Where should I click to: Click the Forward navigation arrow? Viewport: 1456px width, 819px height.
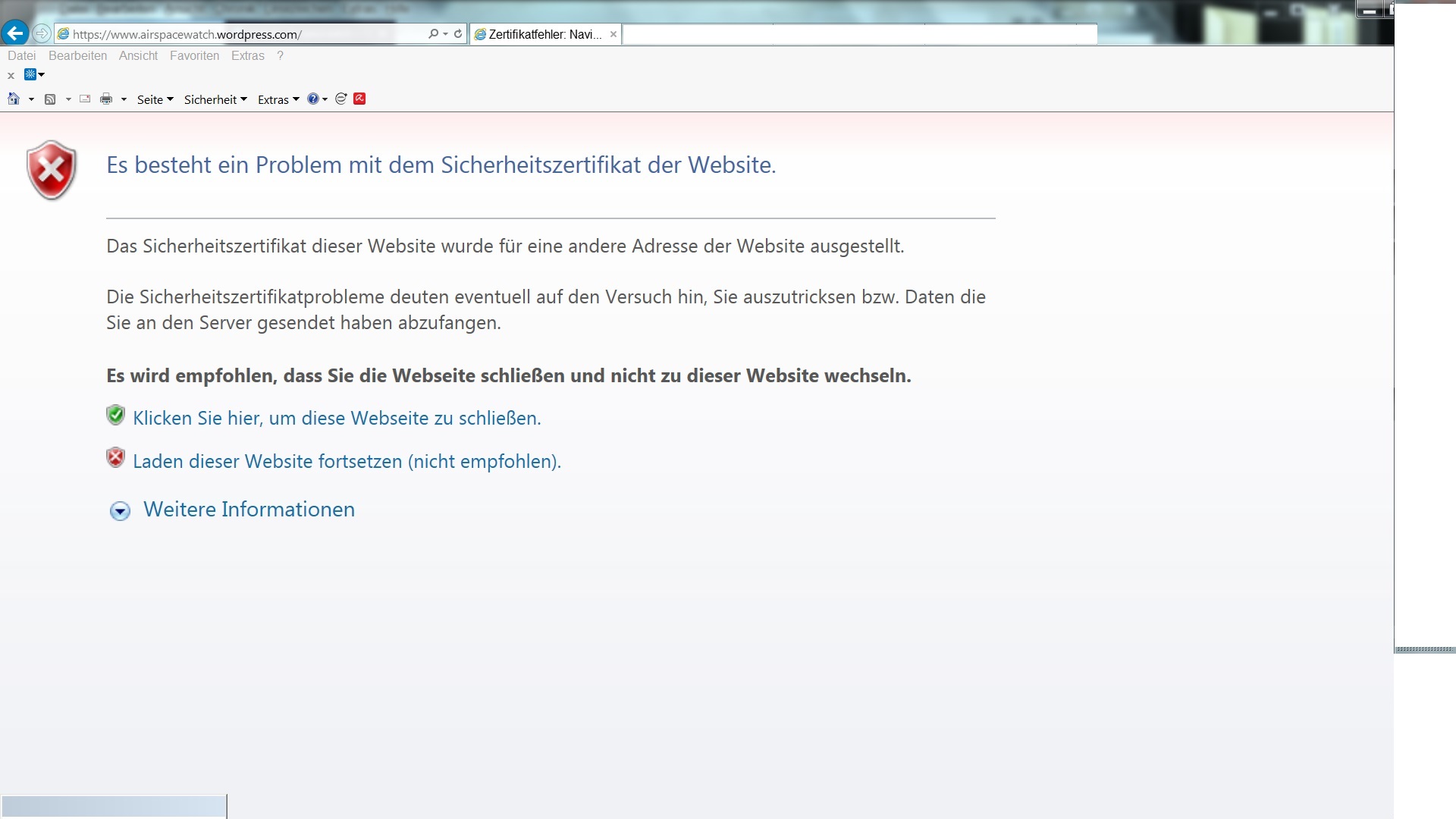coord(42,33)
